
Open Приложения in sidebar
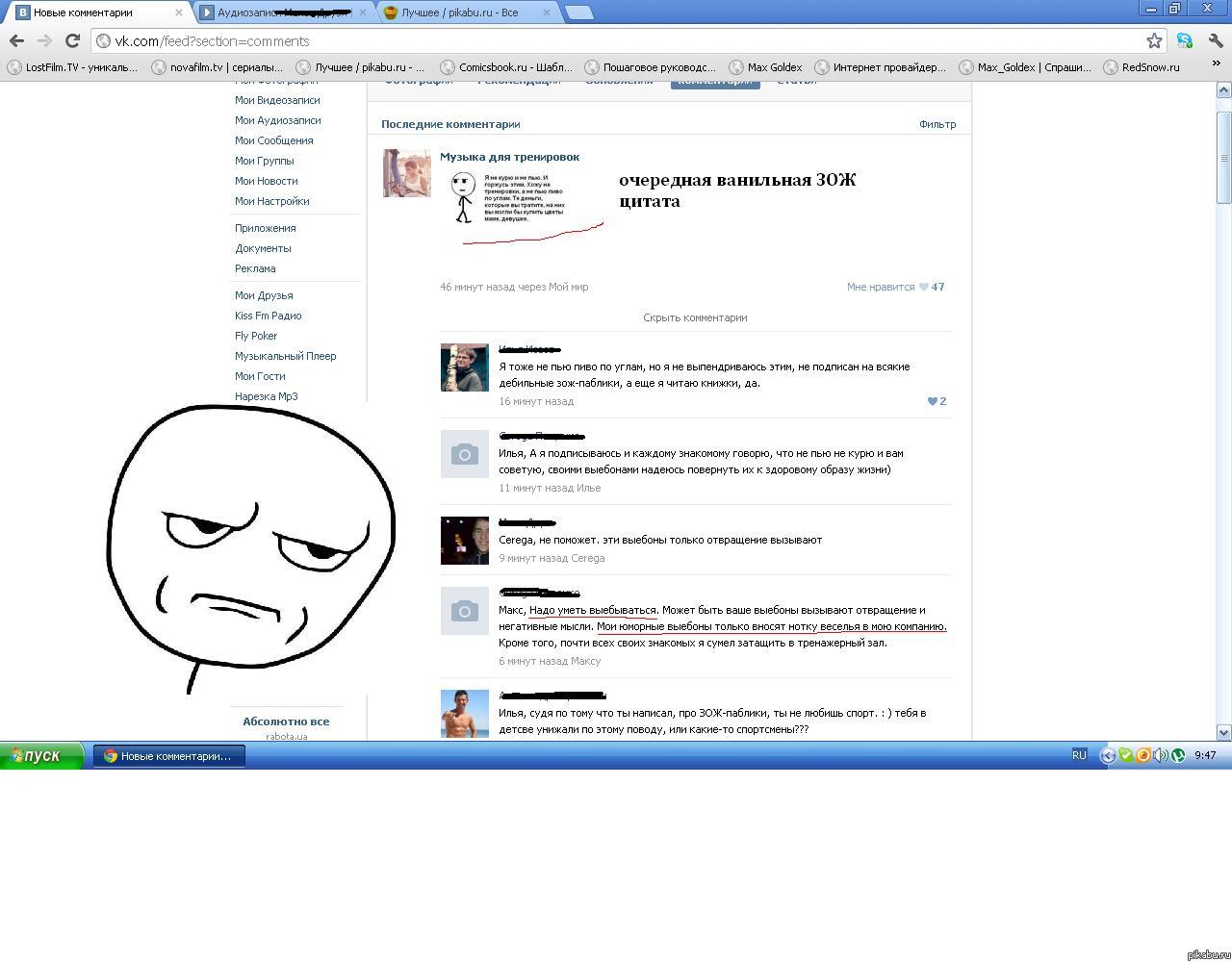(x=266, y=228)
